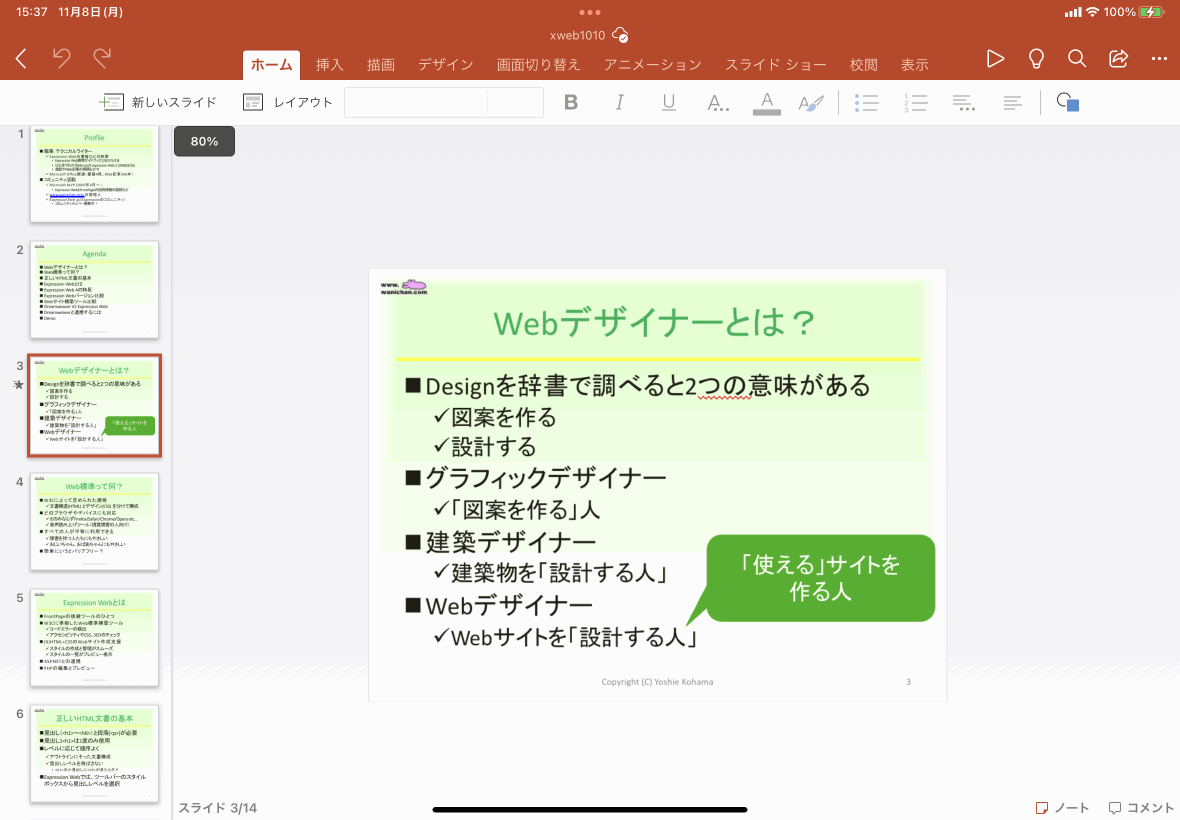The image size is (1180, 820).
Task: Switch to the 画面切り替え tab
Action: tap(539, 65)
